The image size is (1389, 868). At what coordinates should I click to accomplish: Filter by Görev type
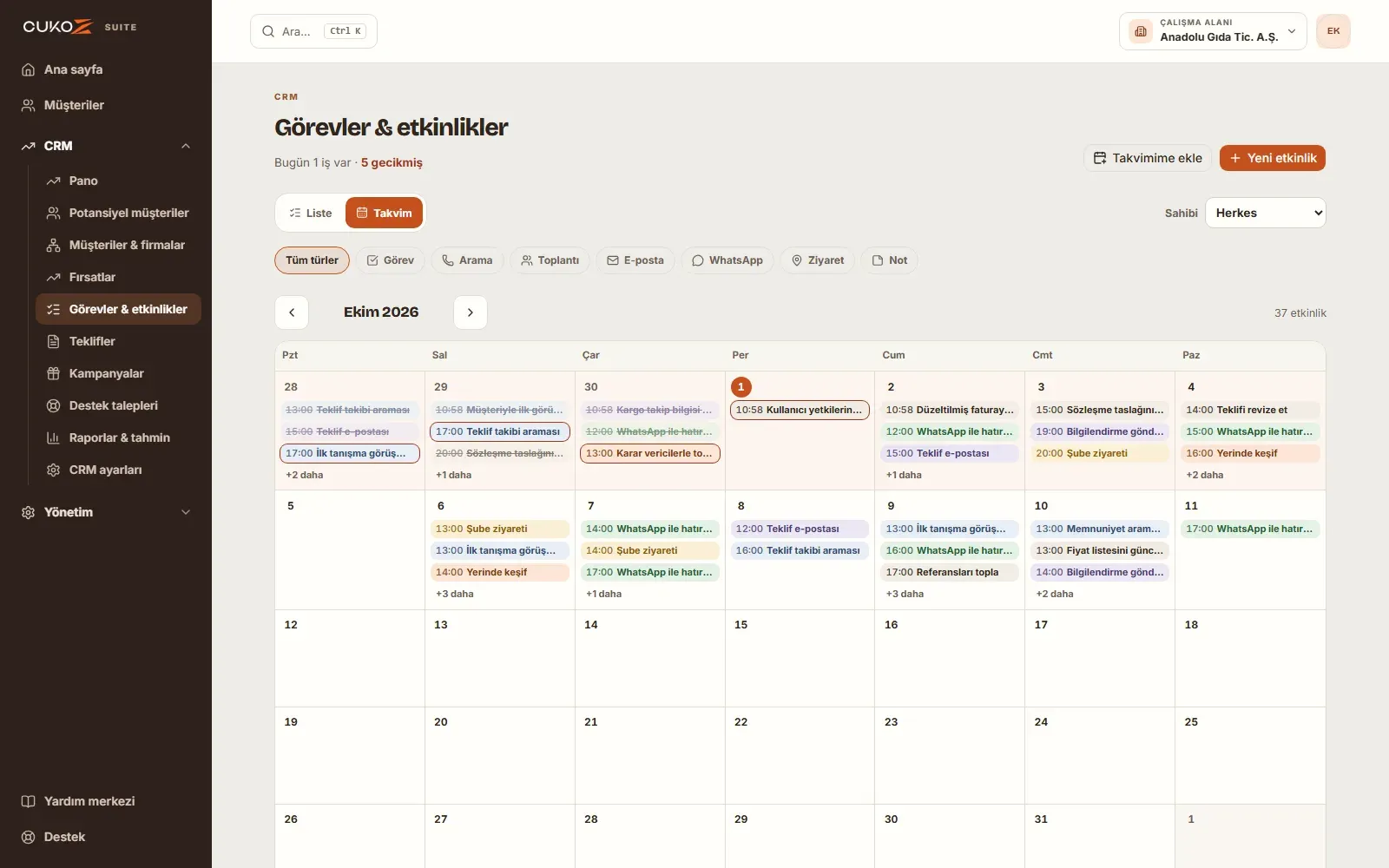point(390,260)
